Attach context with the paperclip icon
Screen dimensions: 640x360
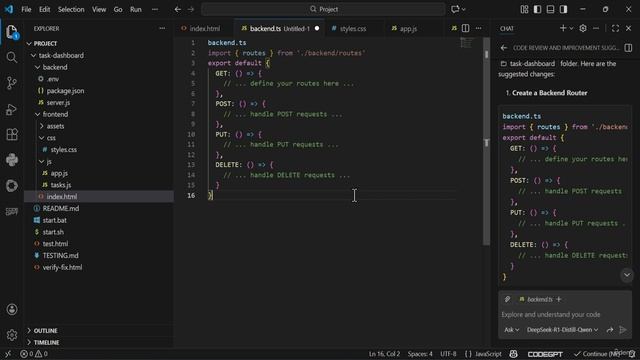click(x=507, y=299)
